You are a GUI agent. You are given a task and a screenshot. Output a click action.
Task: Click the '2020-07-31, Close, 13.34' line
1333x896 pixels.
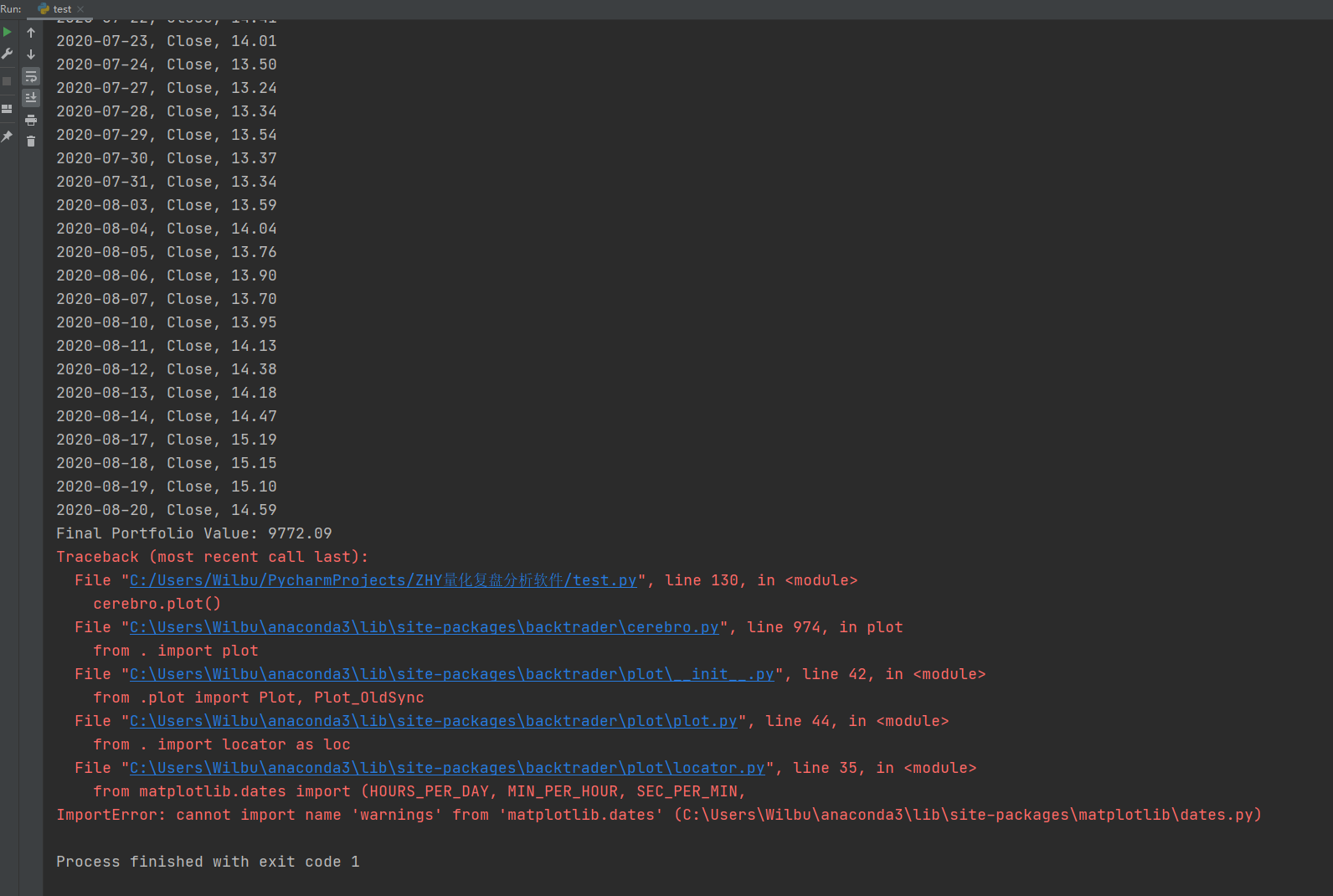click(167, 182)
